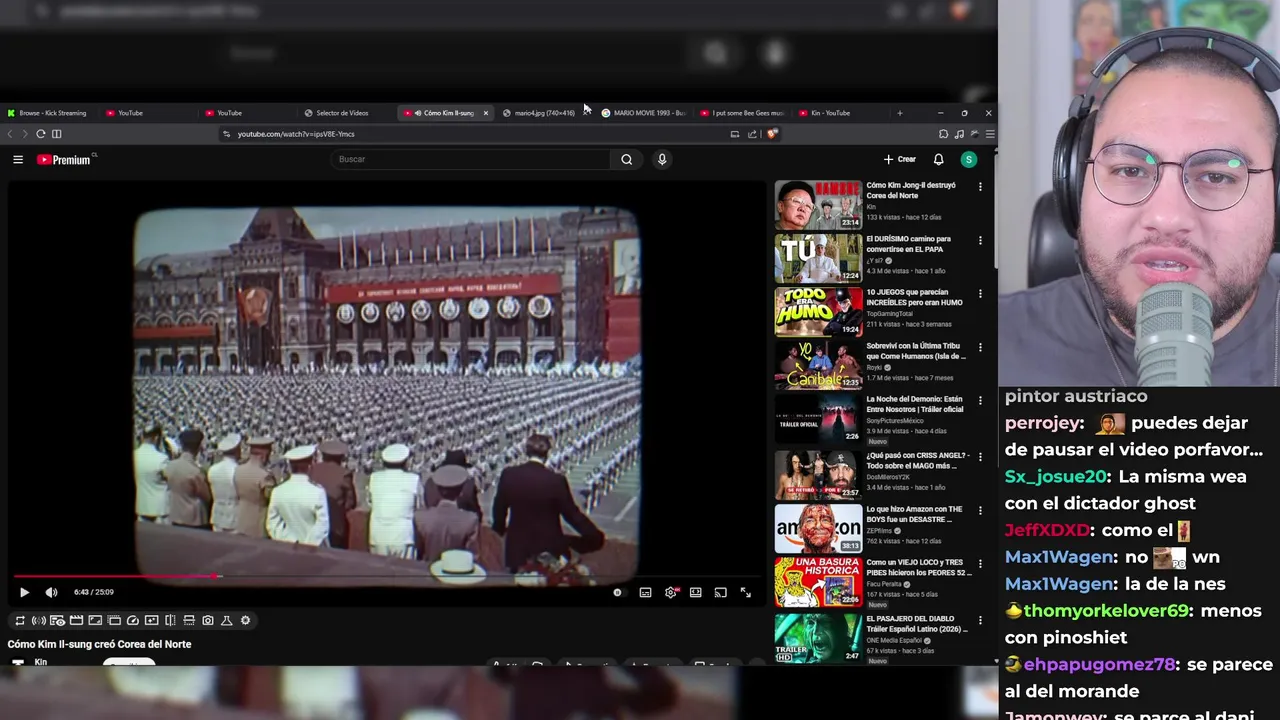Open options for ¿Qué pasó con CRISS ANGEL?
The image size is (1280, 720).
click(980, 457)
